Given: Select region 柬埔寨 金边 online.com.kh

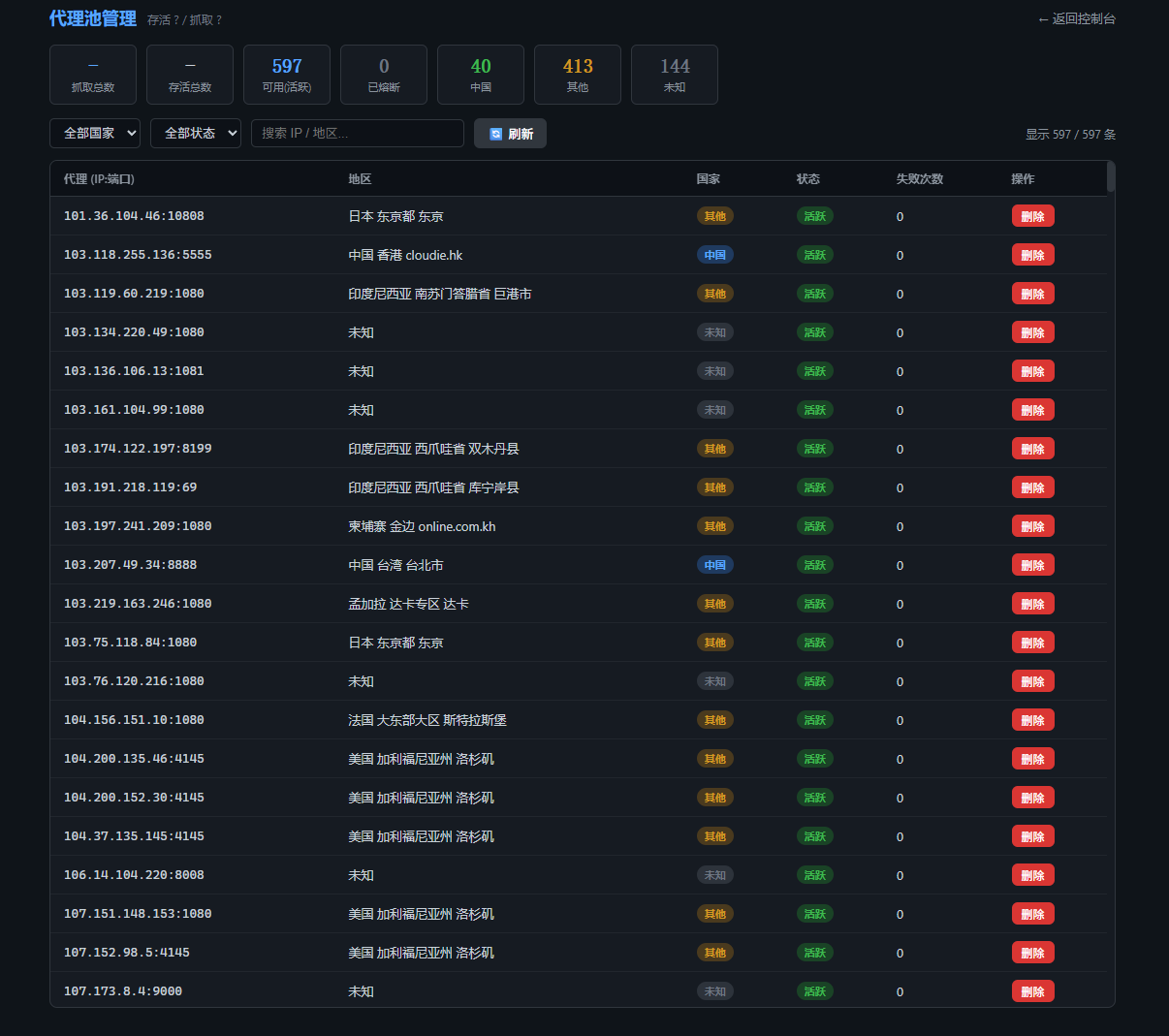Looking at the screenshot, I should point(423,526).
